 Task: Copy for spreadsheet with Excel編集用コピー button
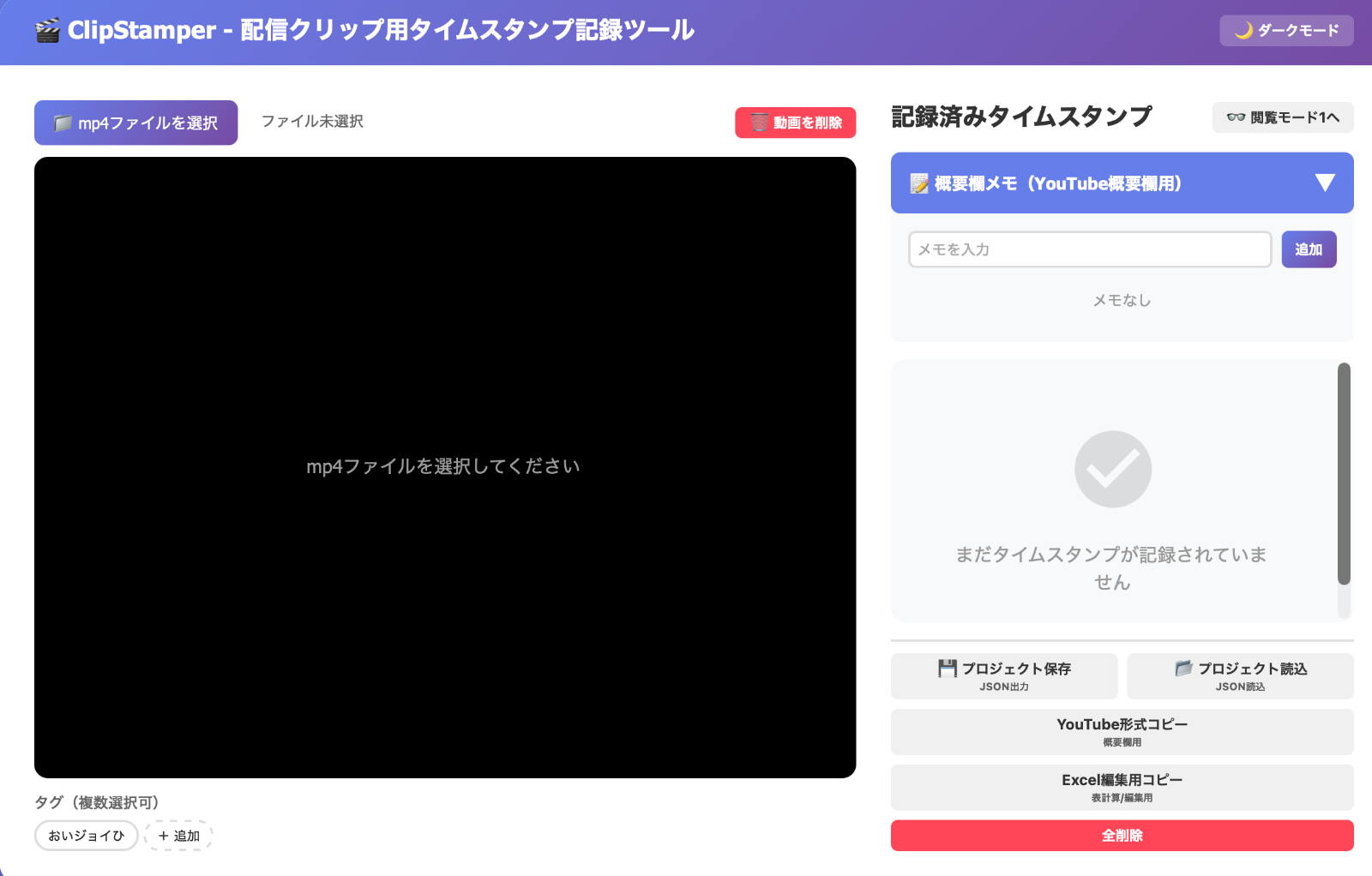[1122, 788]
